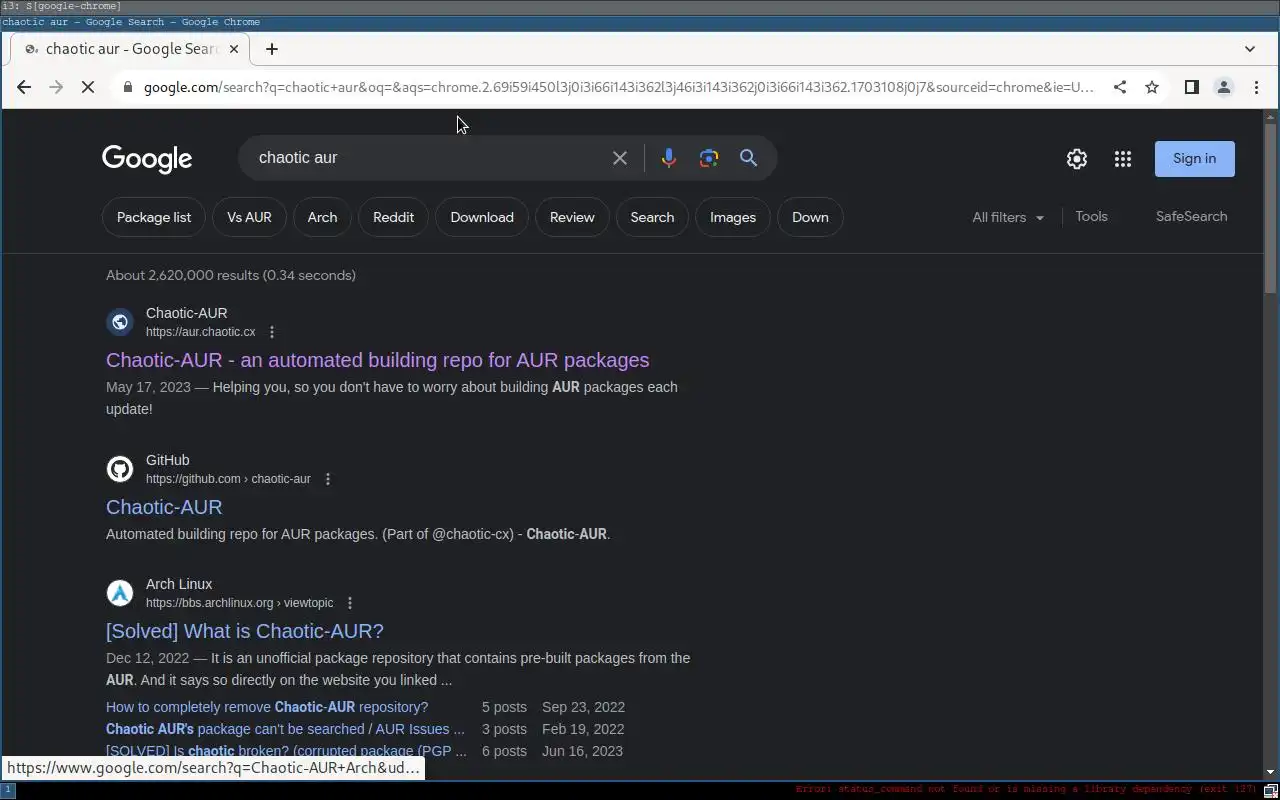Open more options for aur.chaotic.cx result

[272, 332]
